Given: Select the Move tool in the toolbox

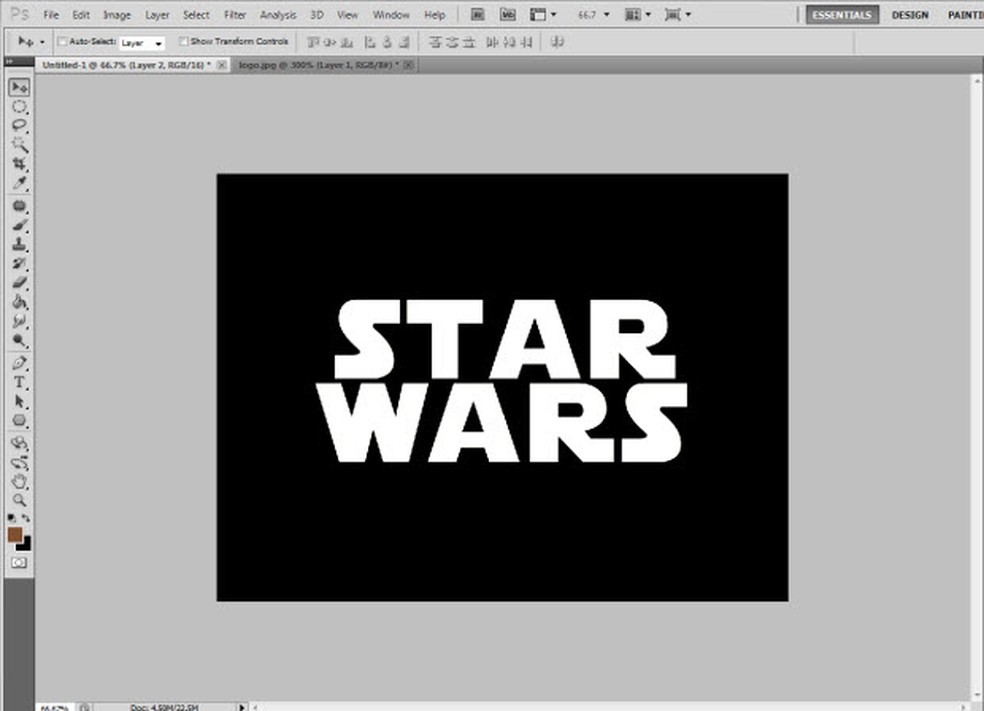Looking at the screenshot, I should 19,87.
